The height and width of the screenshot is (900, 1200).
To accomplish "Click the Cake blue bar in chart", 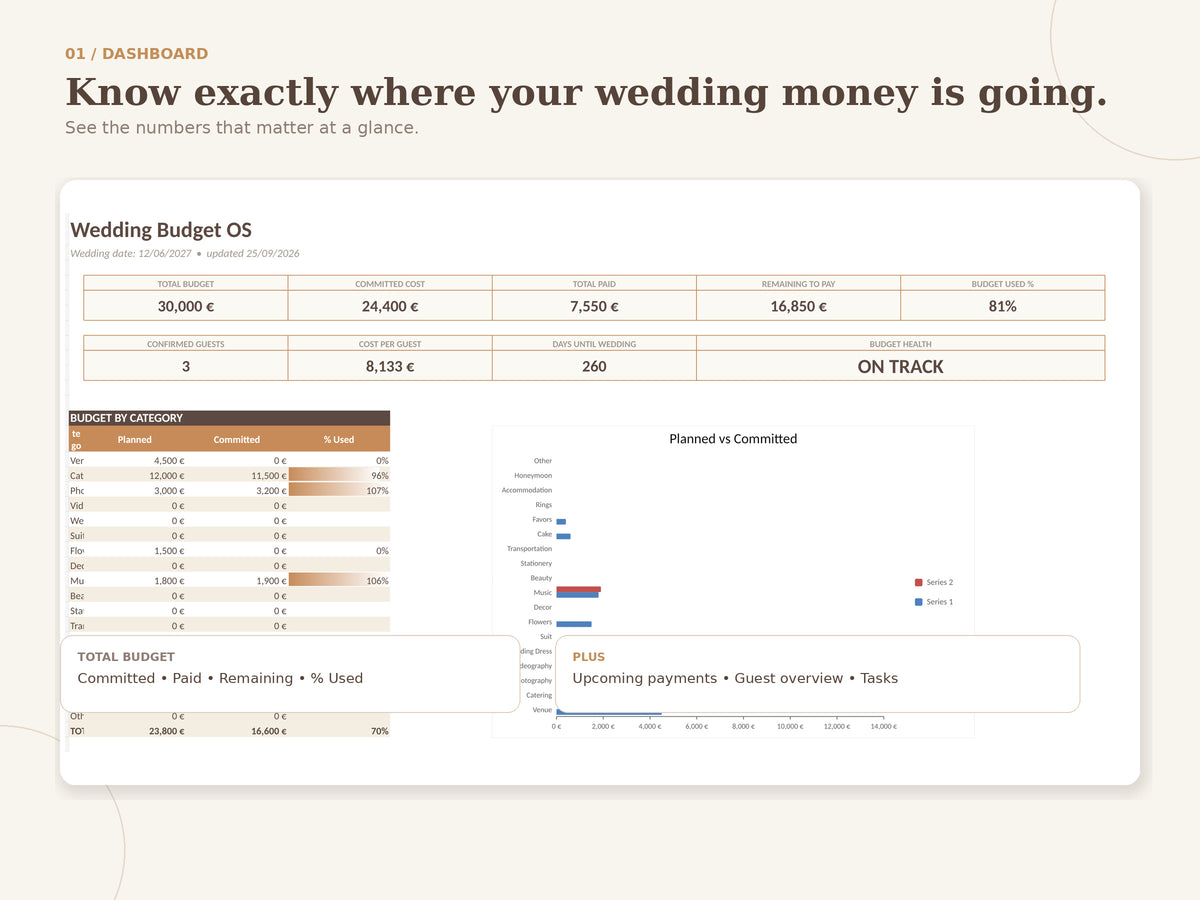I will point(564,537).
